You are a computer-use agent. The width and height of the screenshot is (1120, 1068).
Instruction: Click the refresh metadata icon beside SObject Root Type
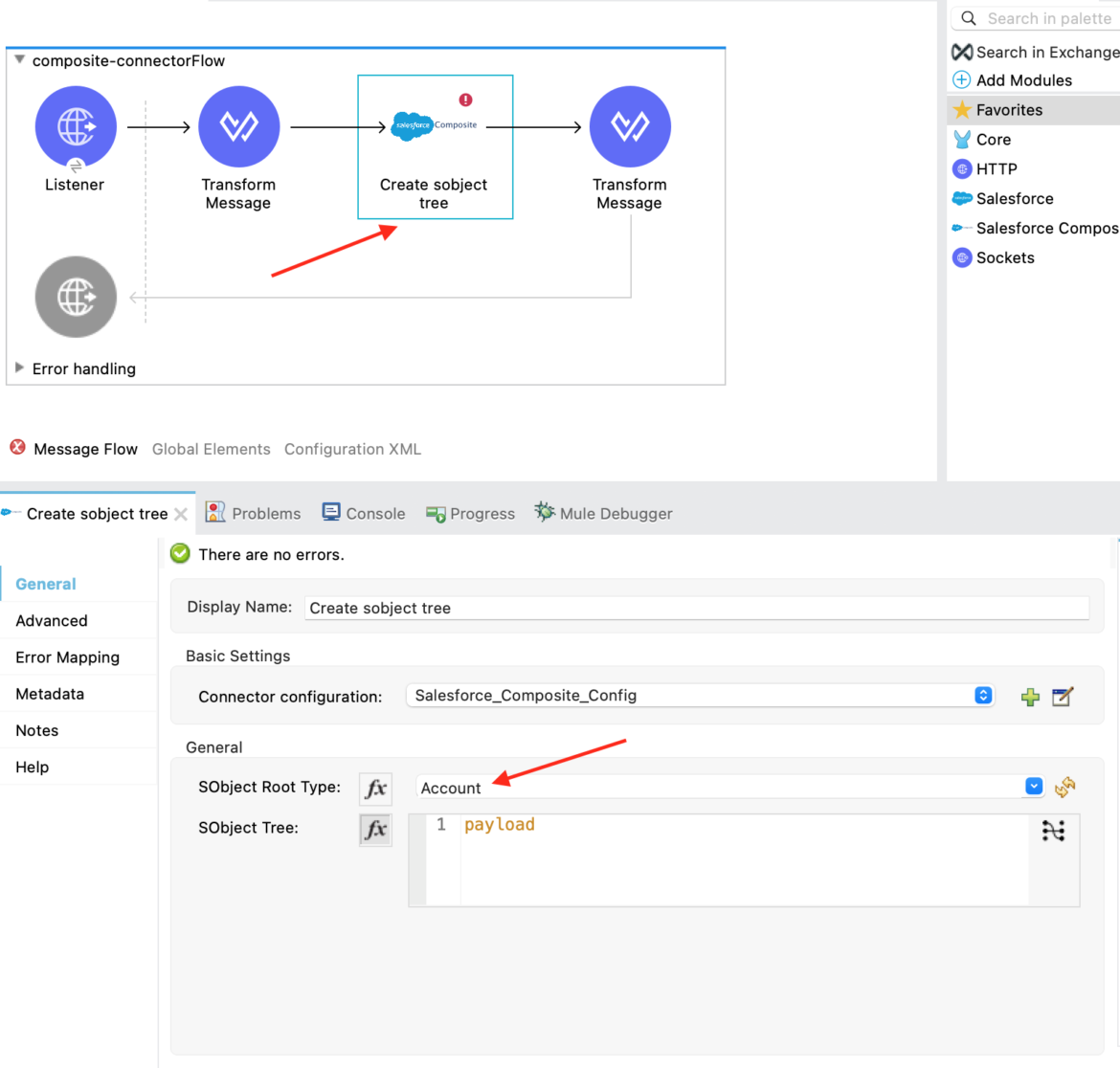point(1065,786)
